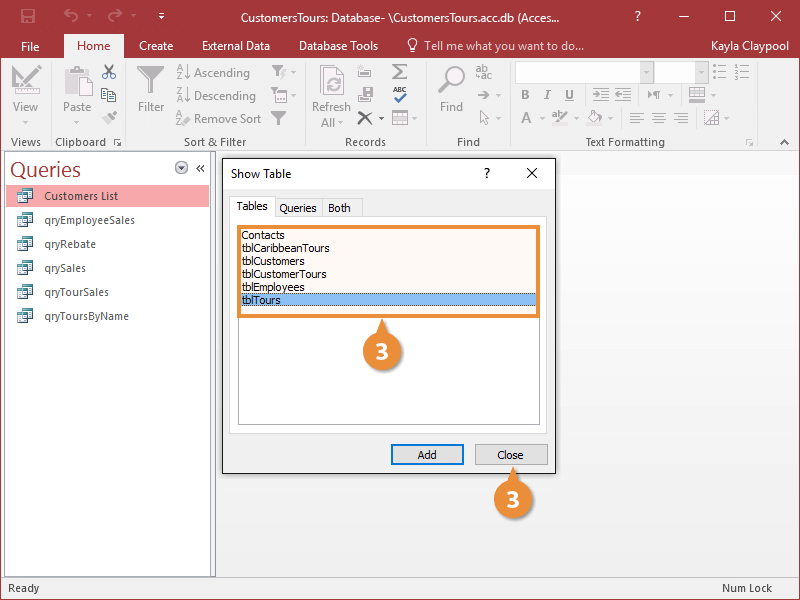This screenshot has height=600, width=800.
Task: Open Clipboard group dialog launcher
Action: click(x=118, y=143)
